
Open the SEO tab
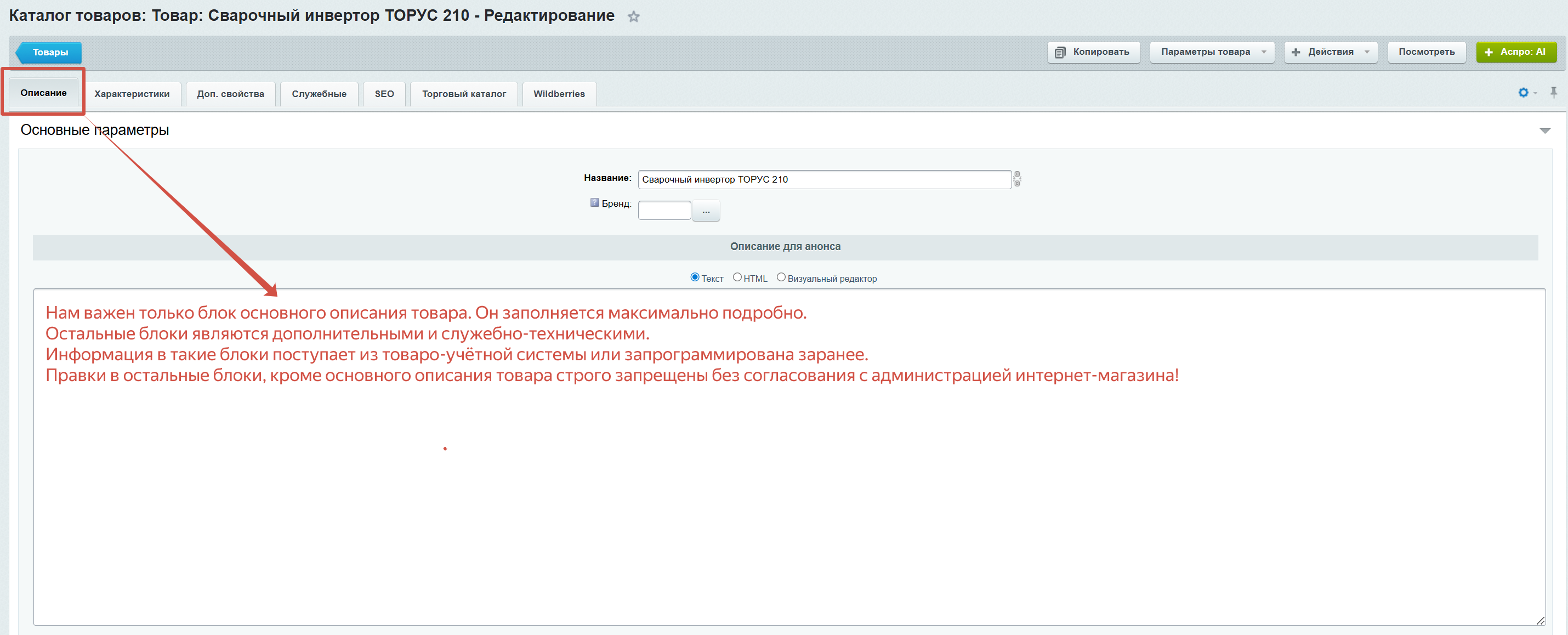[384, 94]
